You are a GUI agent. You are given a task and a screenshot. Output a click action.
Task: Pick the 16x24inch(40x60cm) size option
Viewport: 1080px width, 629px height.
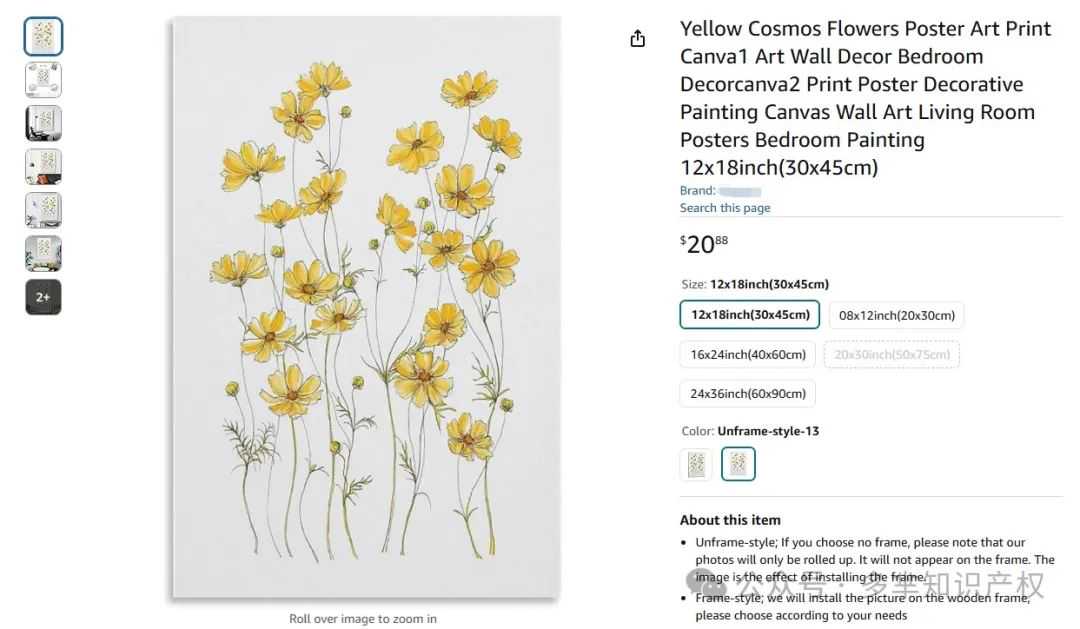point(748,354)
